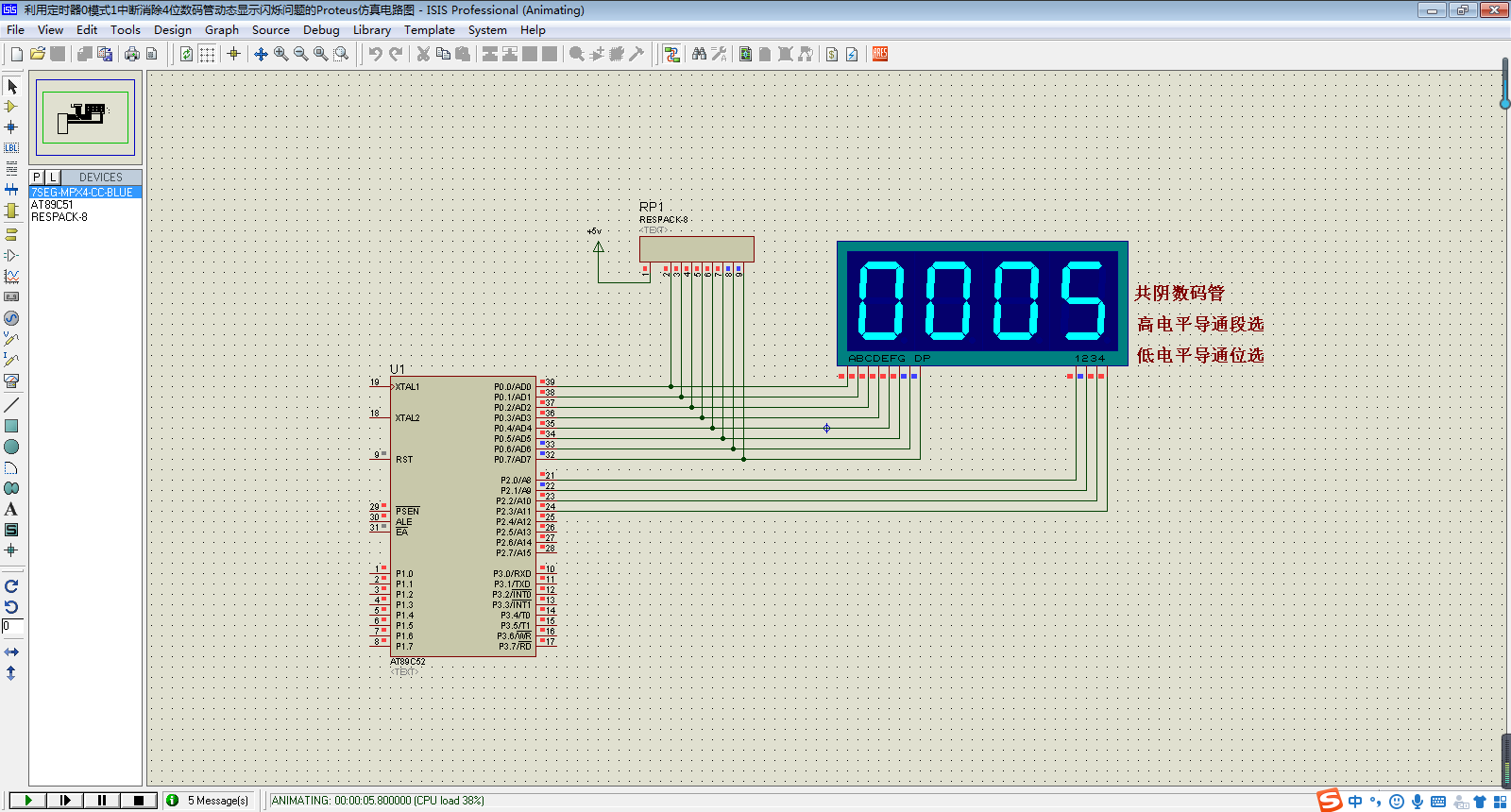This screenshot has width=1511, height=812.
Task: Click the Y-Mirror flip icon
Action: point(11,673)
